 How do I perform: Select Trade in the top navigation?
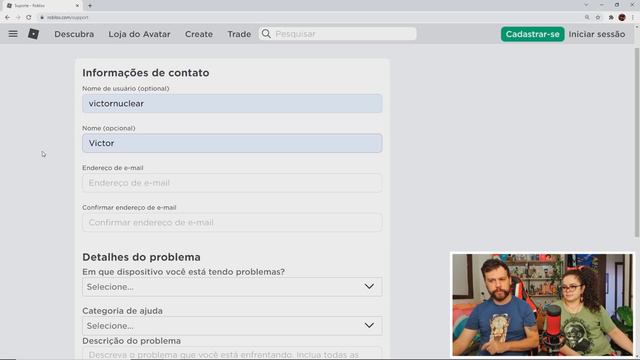coord(239,34)
